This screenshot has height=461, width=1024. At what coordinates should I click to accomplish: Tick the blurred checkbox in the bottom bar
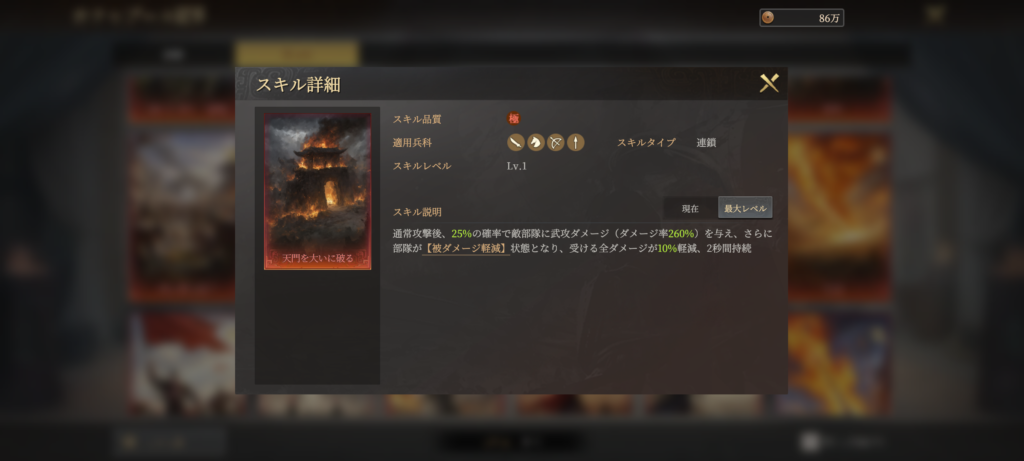(x=809, y=442)
